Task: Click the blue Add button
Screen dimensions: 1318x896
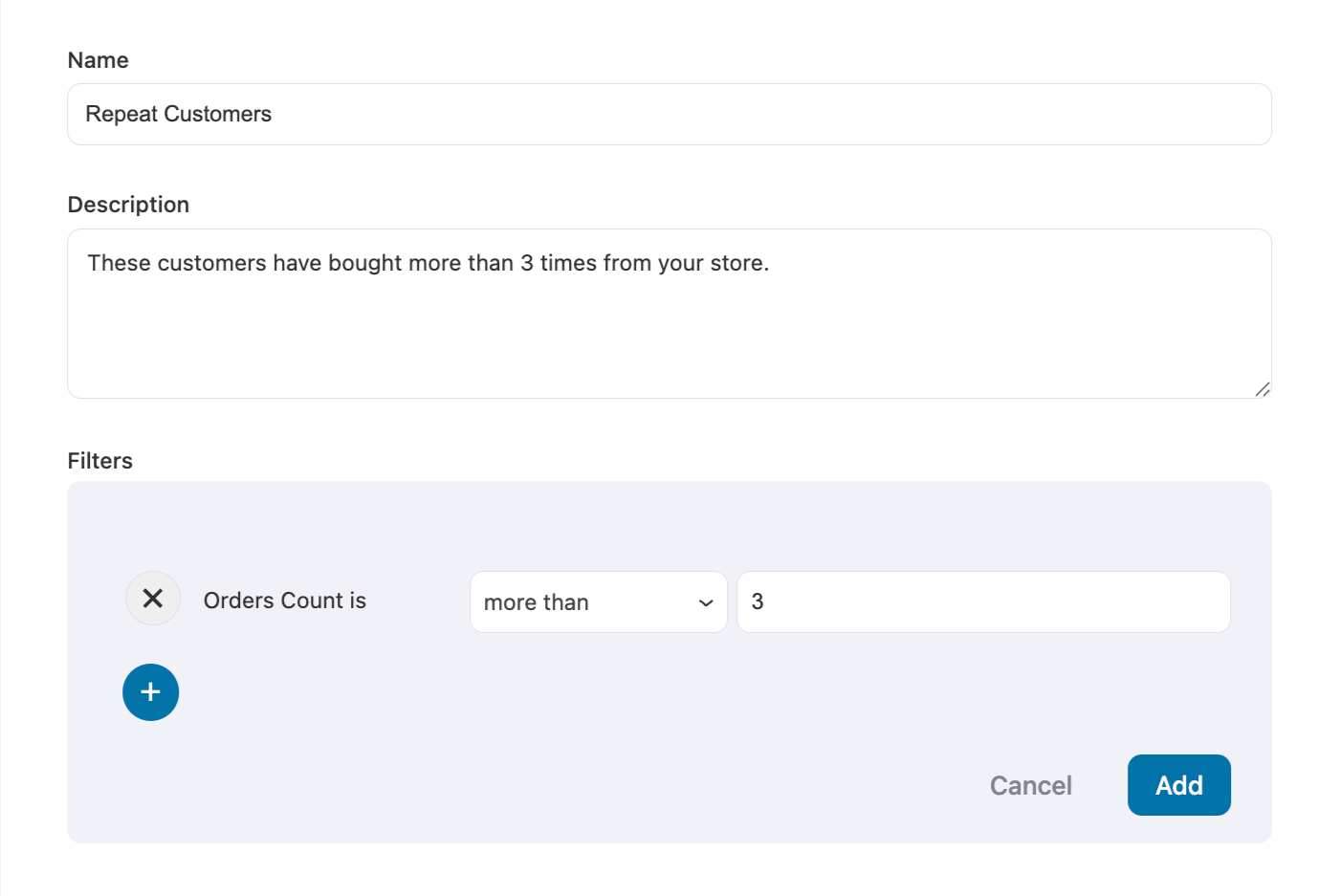Action: (x=1179, y=785)
